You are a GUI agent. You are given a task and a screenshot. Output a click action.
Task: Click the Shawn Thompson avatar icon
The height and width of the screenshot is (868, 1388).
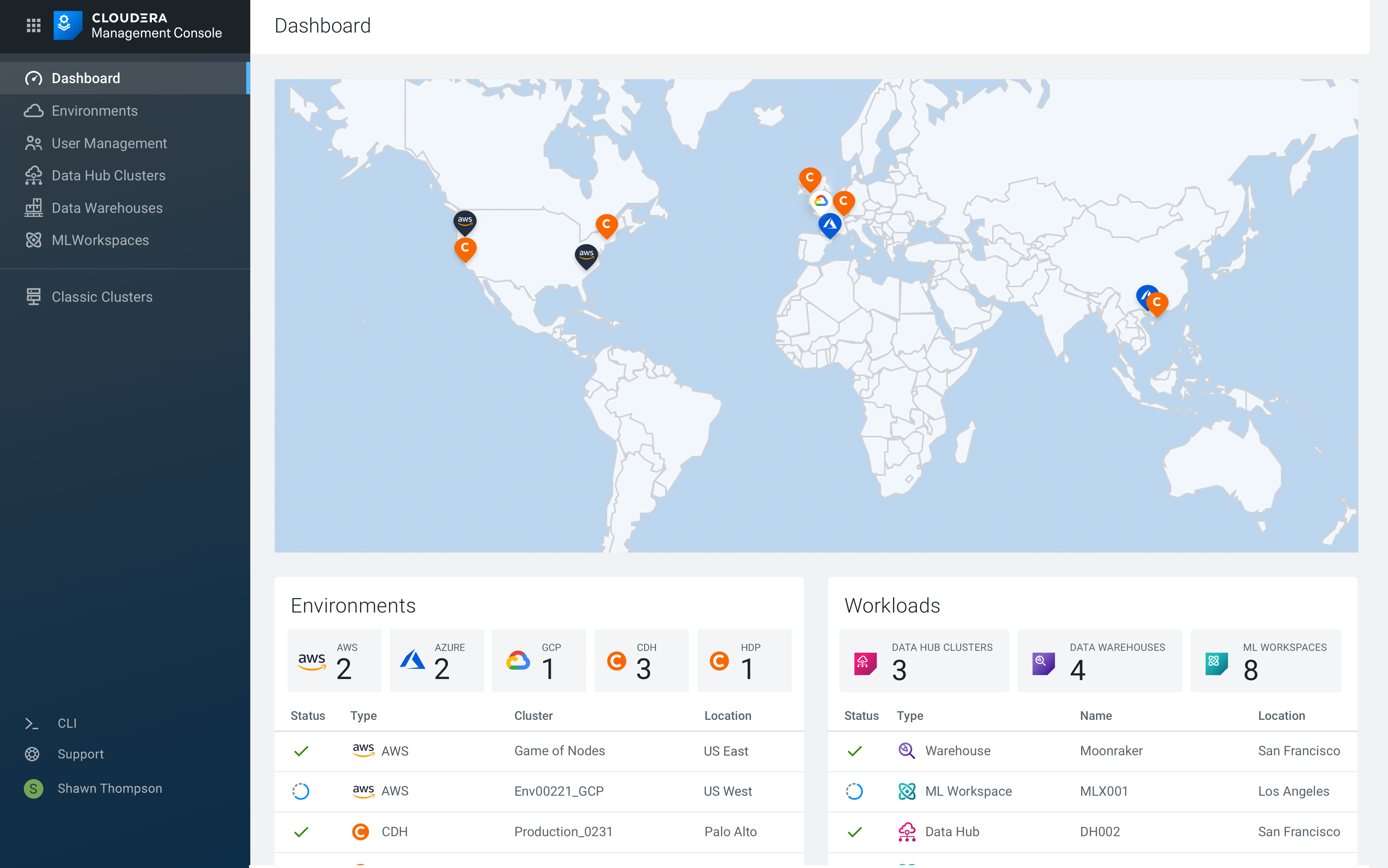click(33, 789)
